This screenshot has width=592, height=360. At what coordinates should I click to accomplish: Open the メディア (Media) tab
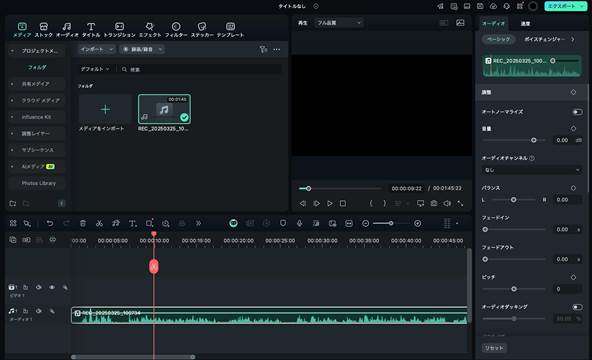[22, 29]
